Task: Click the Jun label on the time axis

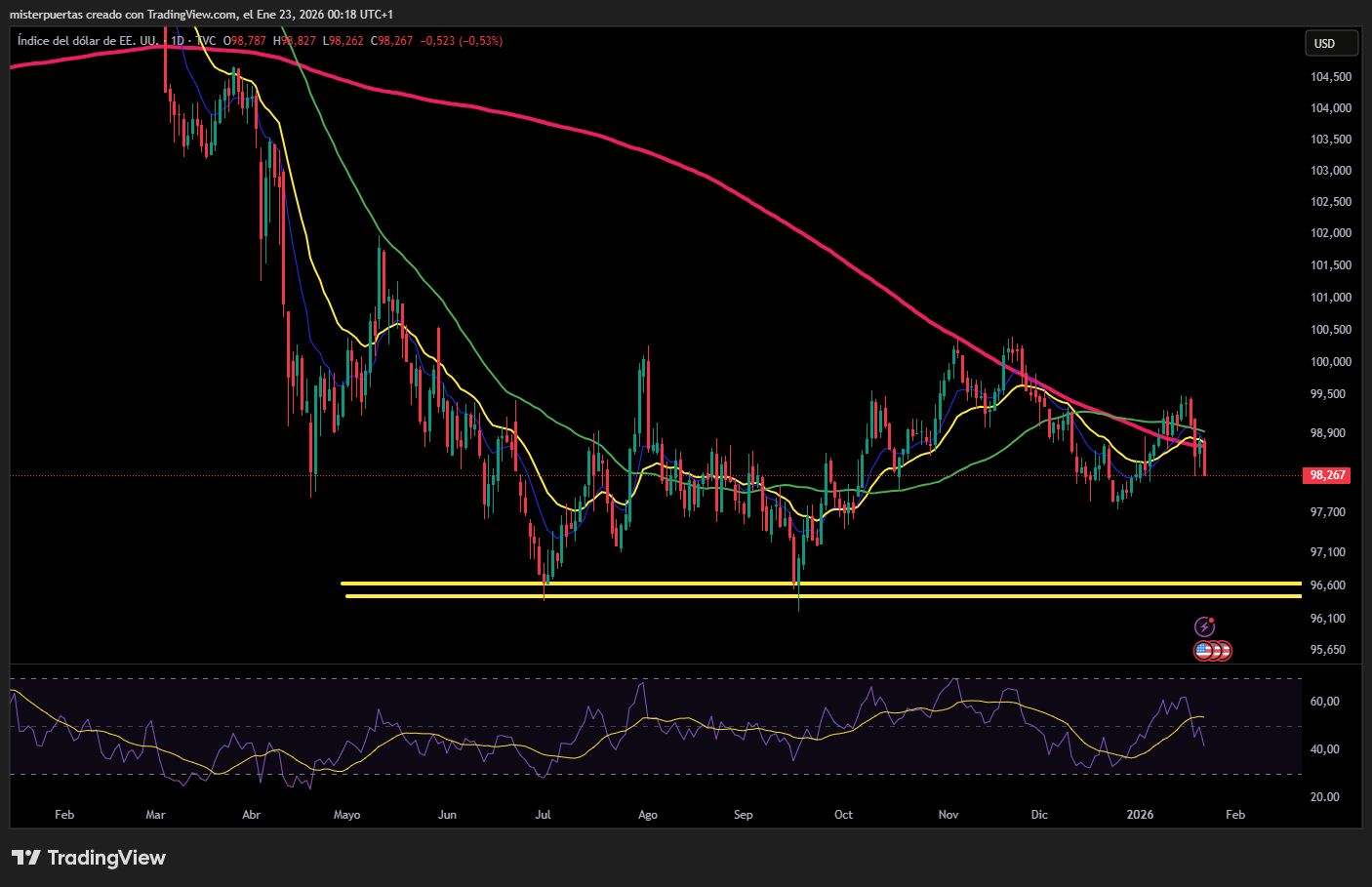Action: tap(447, 815)
